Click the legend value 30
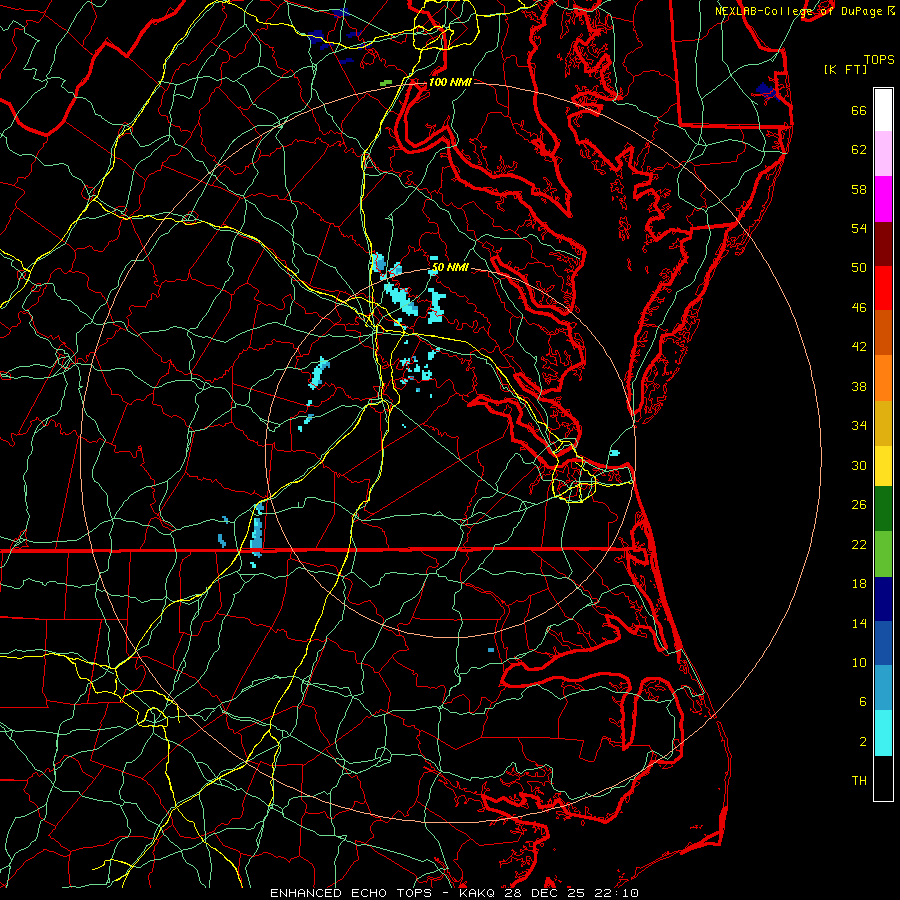The image size is (900, 900). click(859, 465)
